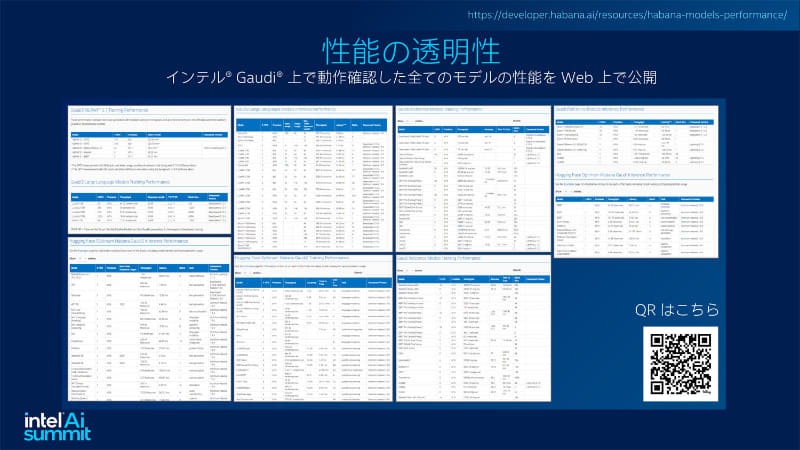Click the QR code image
The width and height of the screenshot is (800, 450).
[680, 364]
